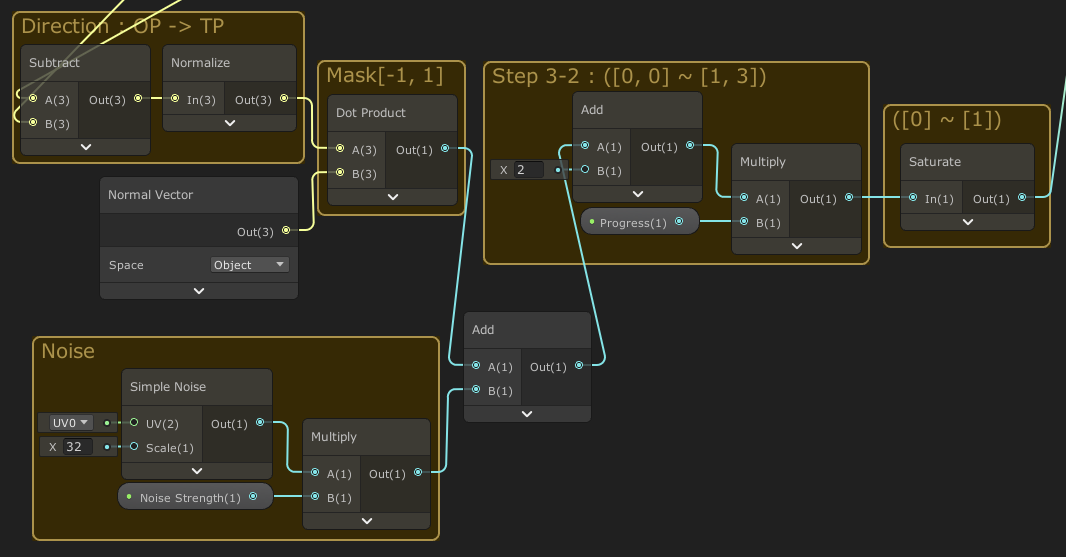Click the Simple Noise Out(1) output port
1066x557 pixels.
[260, 422]
